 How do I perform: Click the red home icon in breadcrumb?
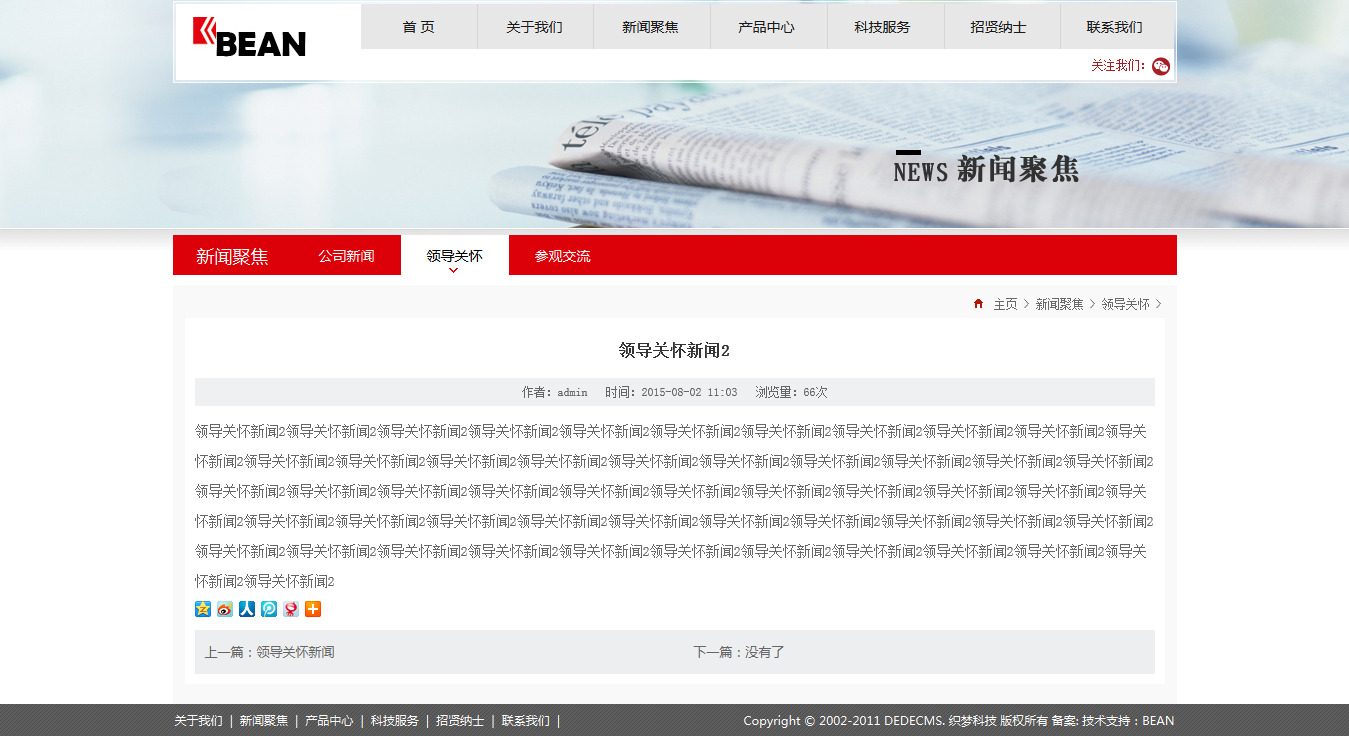coord(978,304)
